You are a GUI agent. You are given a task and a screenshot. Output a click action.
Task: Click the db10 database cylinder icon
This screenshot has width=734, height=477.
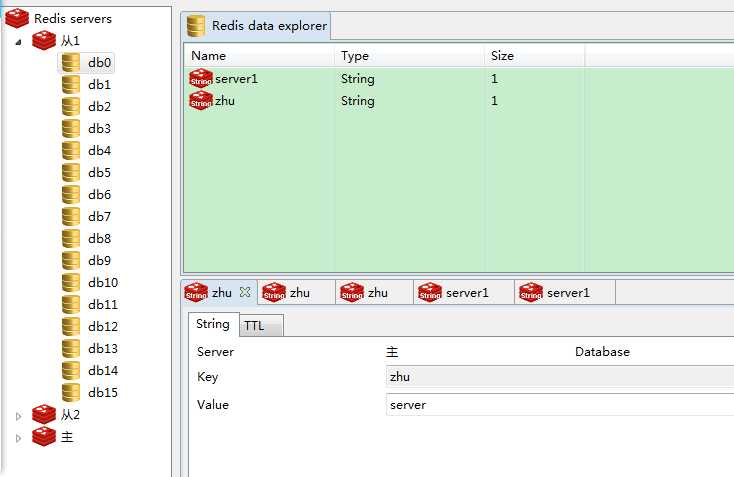pos(71,282)
